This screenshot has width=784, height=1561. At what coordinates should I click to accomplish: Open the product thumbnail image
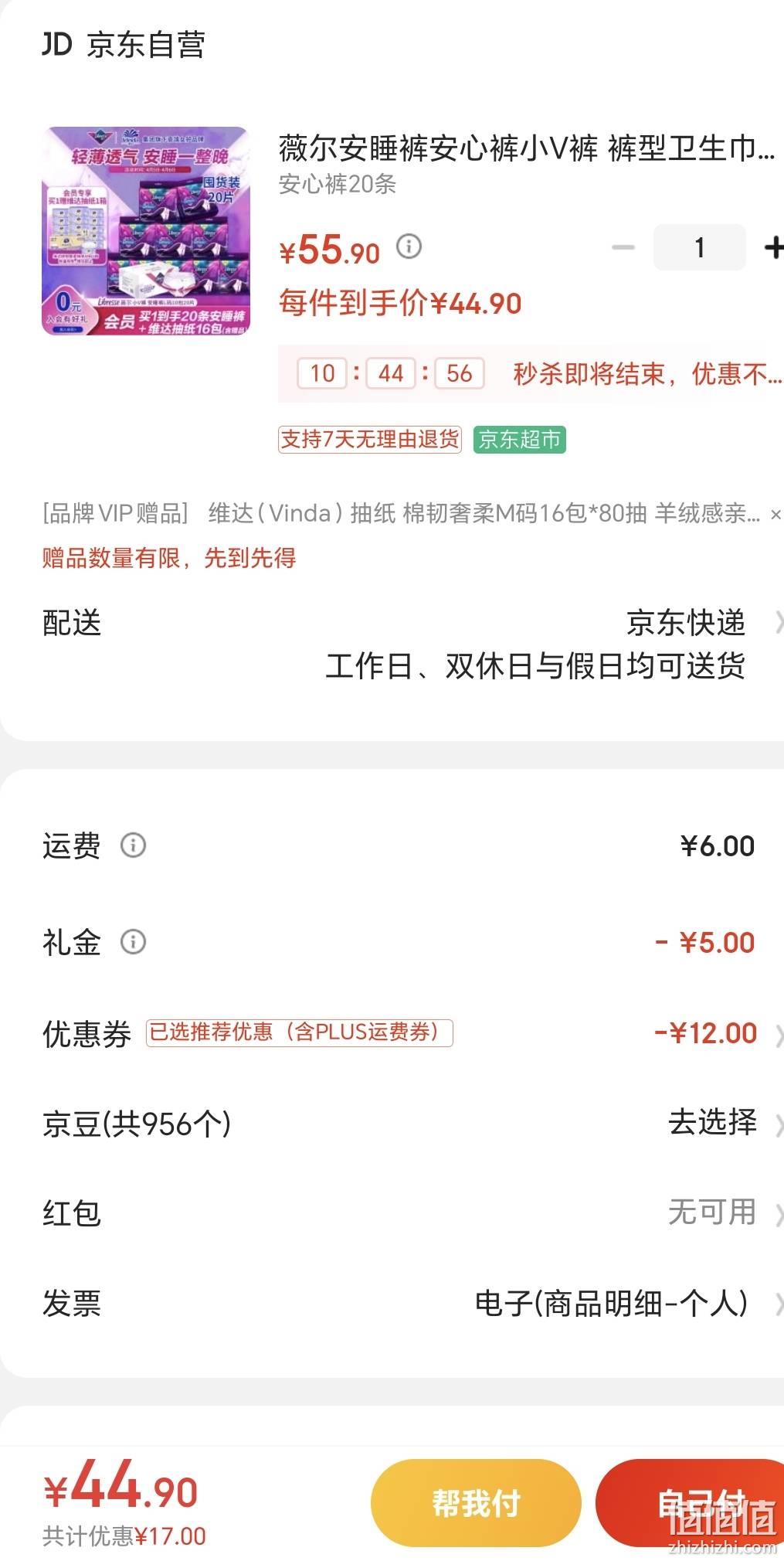point(145,231)
